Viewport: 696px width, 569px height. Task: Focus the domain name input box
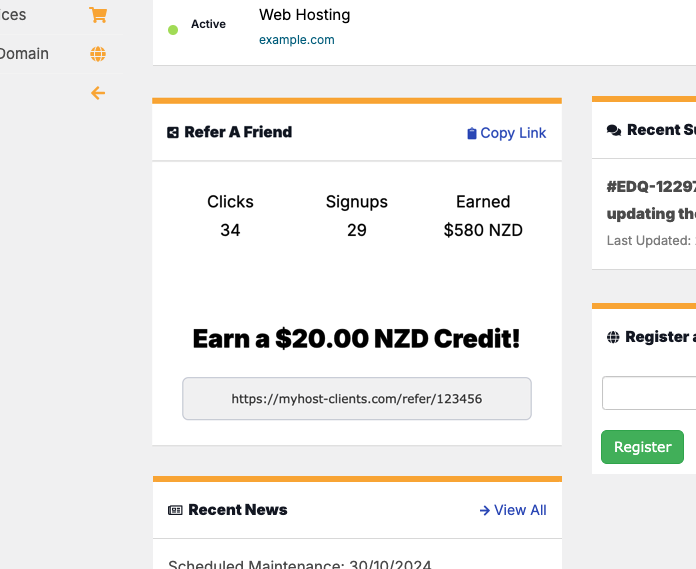650,393
